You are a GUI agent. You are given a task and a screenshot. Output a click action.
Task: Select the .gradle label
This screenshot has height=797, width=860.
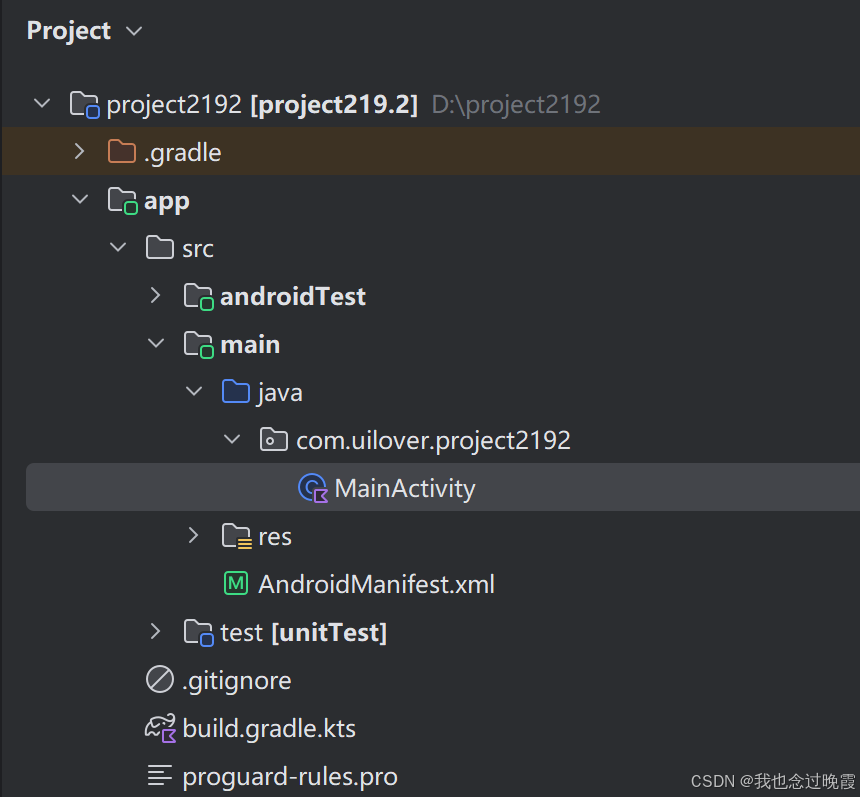(x=183, y=152)
